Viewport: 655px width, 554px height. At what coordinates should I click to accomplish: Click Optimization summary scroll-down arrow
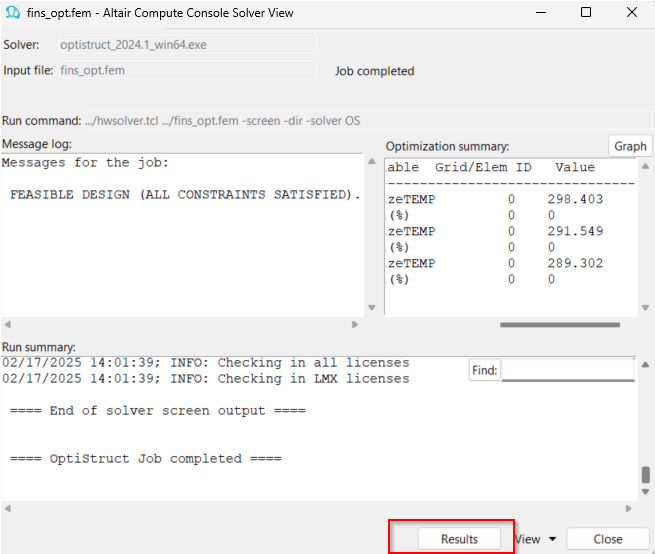[x=645, y=307]
